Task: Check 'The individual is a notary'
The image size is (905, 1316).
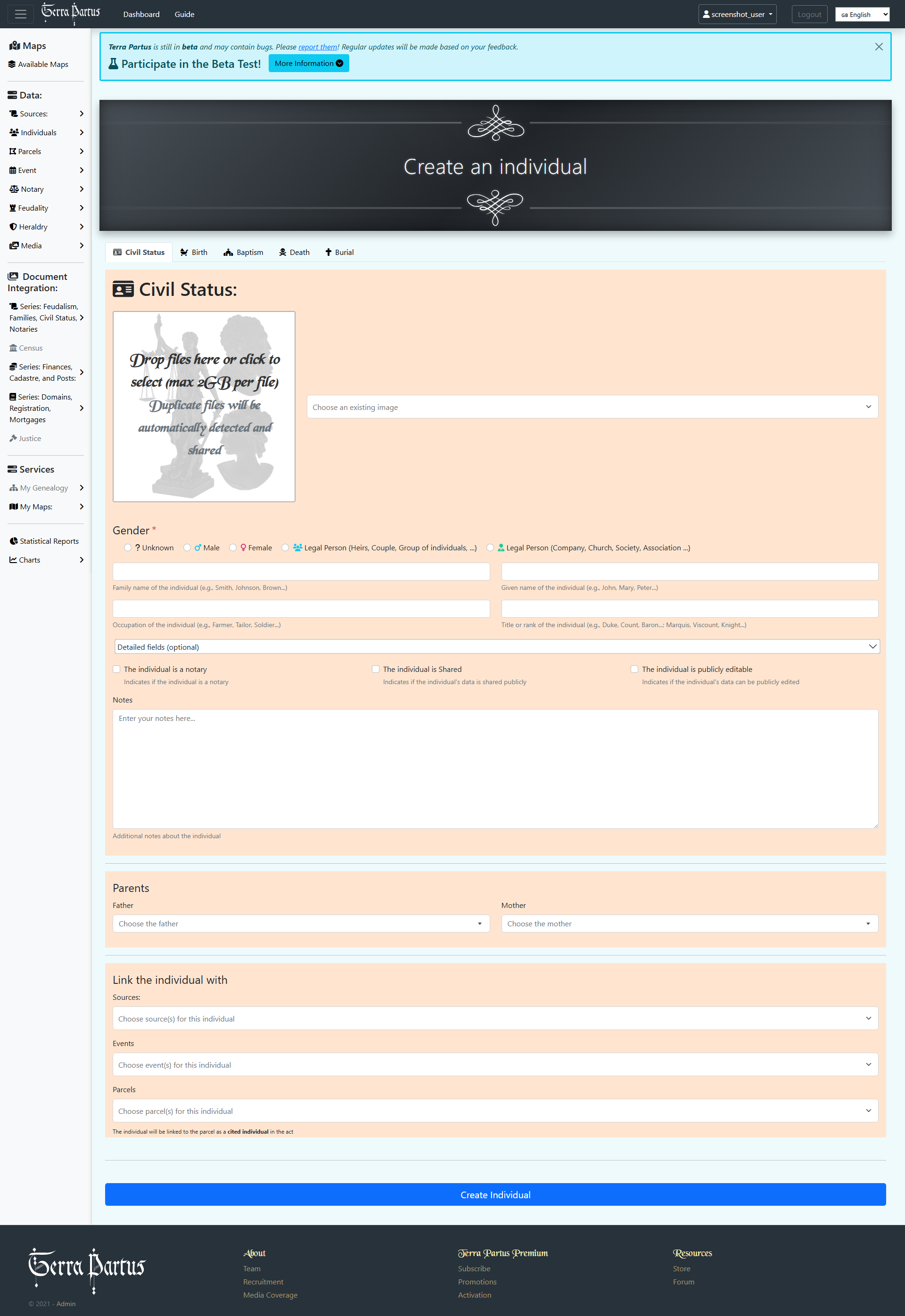Action: (117, 670)
